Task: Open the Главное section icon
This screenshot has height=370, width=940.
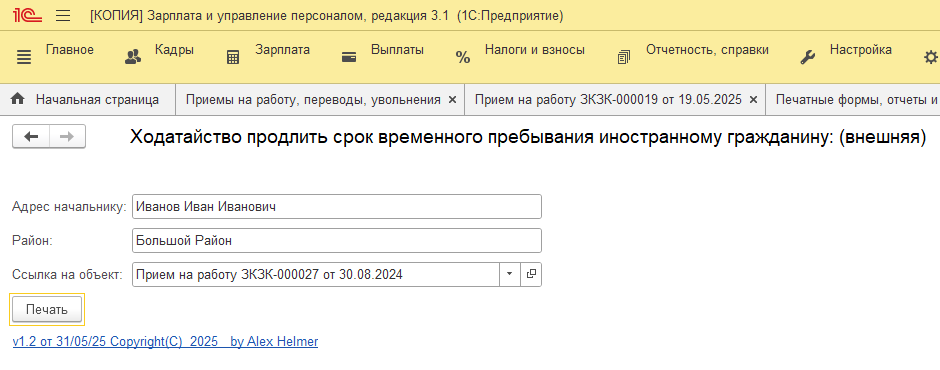Action: [x=23, y=58]
